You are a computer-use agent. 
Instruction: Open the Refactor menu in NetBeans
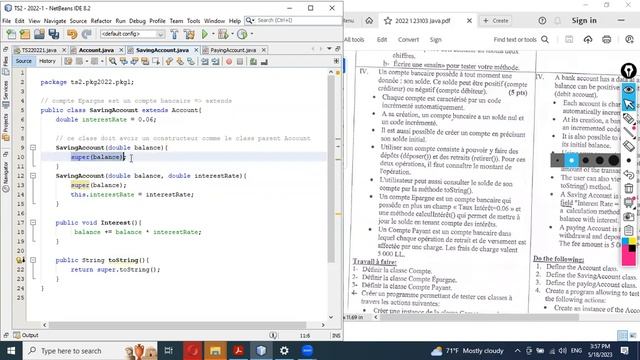pos(101,21)
